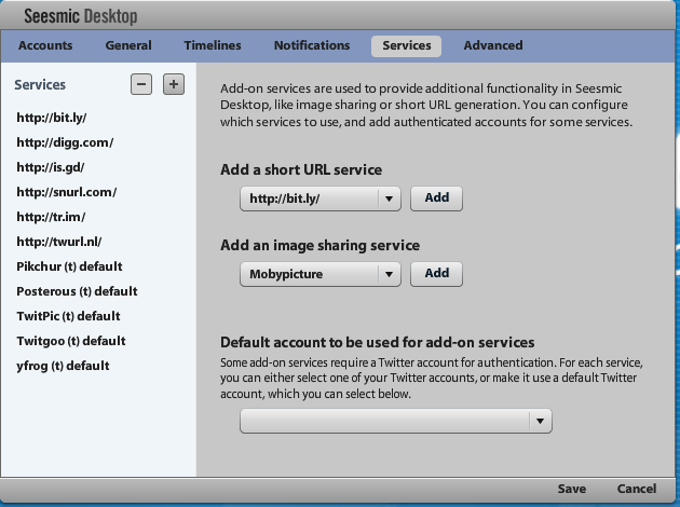Click the 'Add an image sharing service' heading
Screen dimensions: 680x507
tap(320, 245)
